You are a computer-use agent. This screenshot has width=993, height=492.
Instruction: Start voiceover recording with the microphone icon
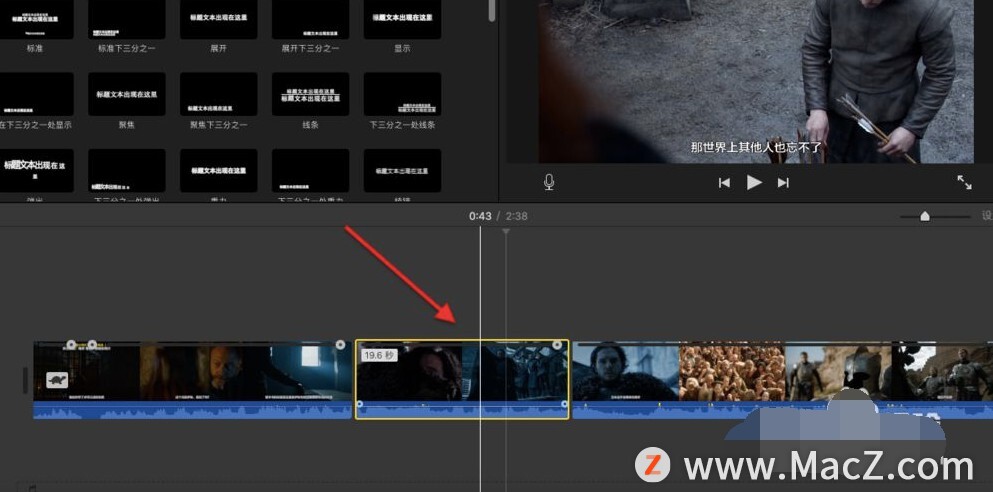[x=549, y=182]
